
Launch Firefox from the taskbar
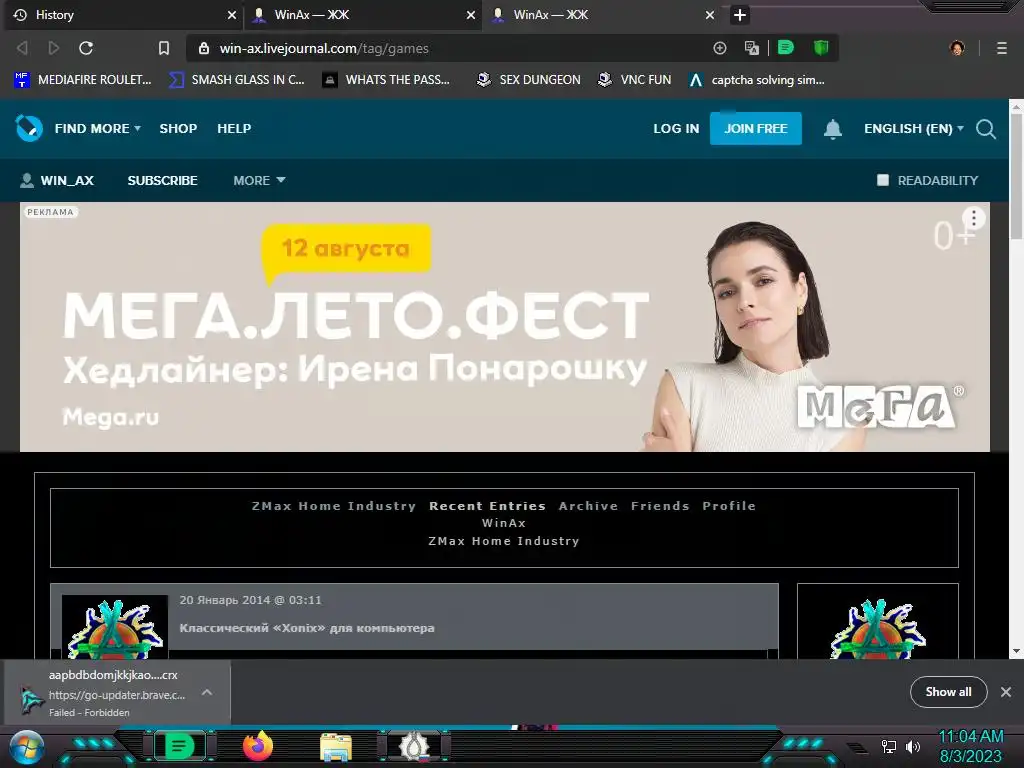[258, 746]
